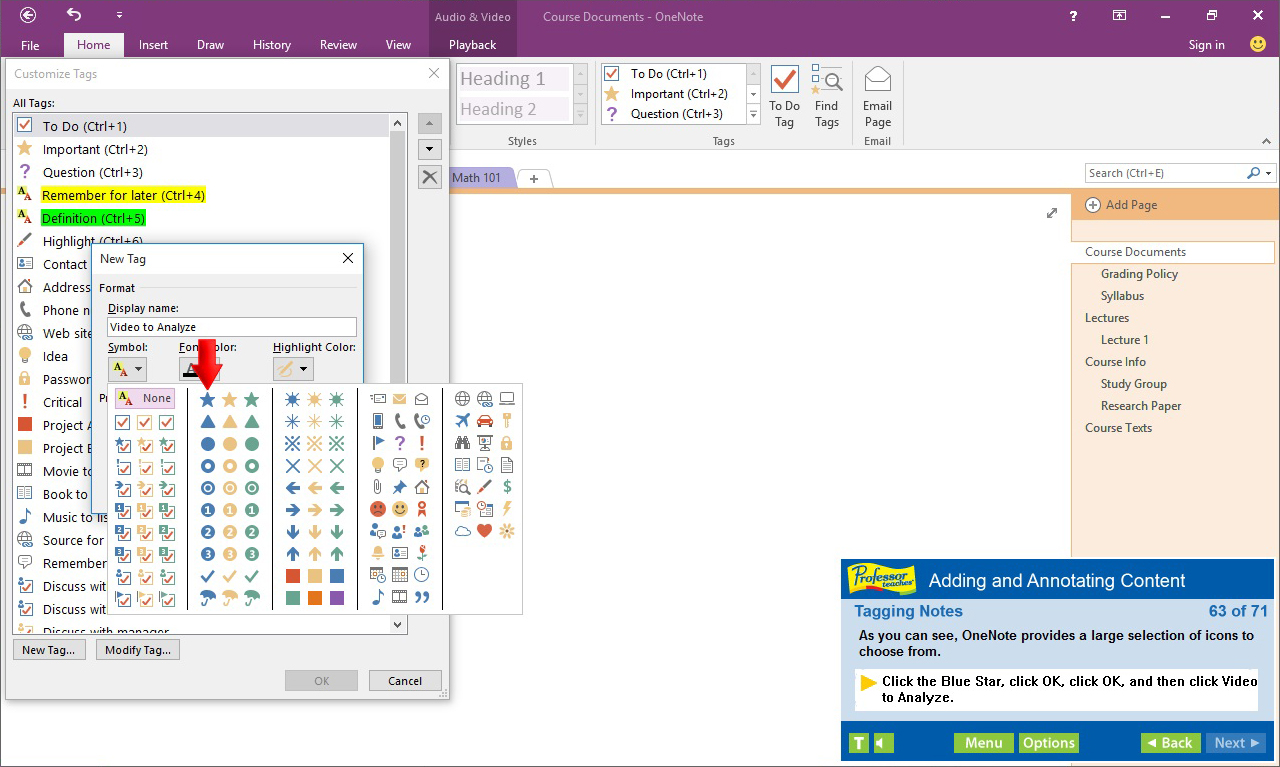The width and height of the screenshot is (1280, 767).
Task: Switch to the Playback ribbon tab
Action: (471, 44)
